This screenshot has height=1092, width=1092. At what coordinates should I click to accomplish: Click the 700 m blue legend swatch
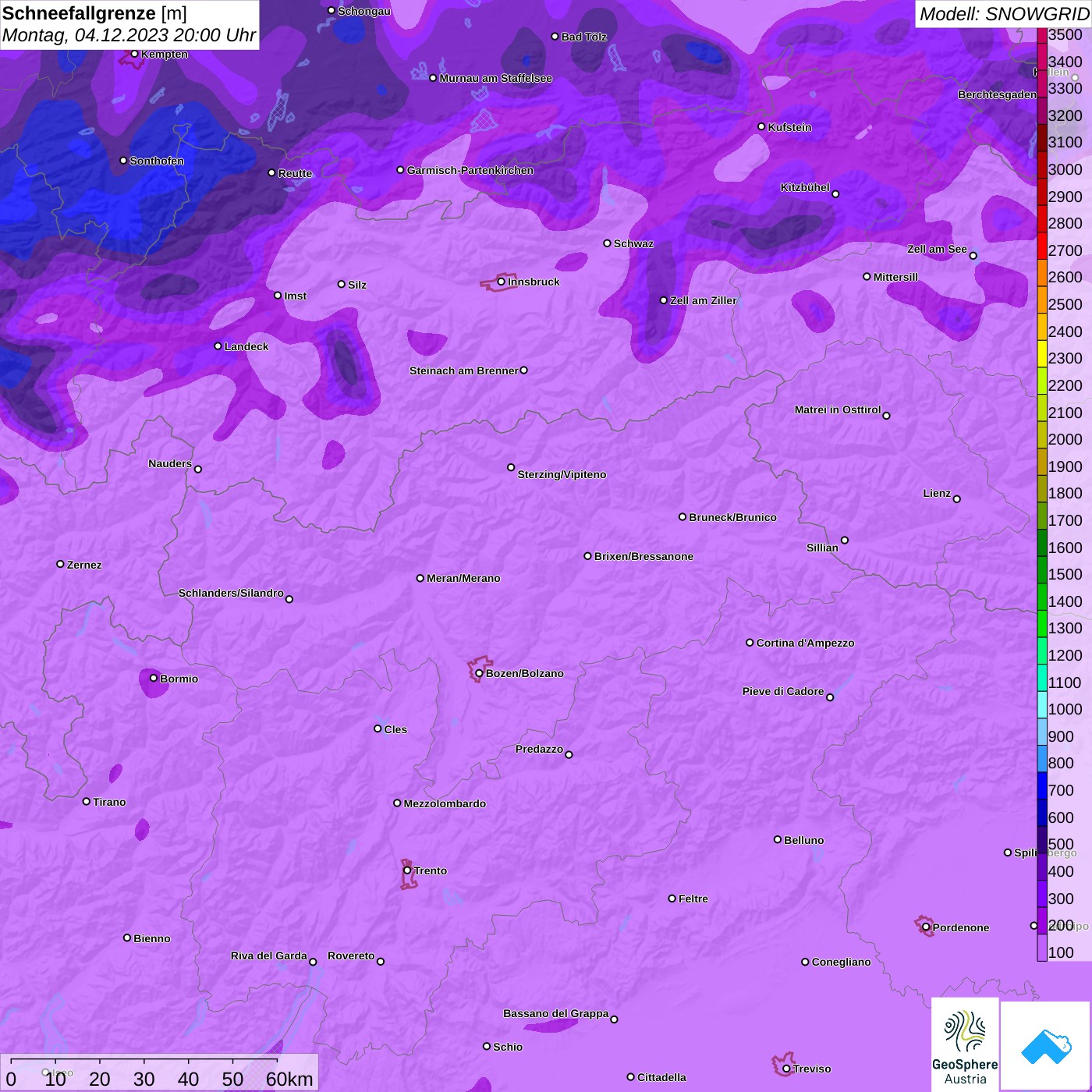coord(1042,785)
